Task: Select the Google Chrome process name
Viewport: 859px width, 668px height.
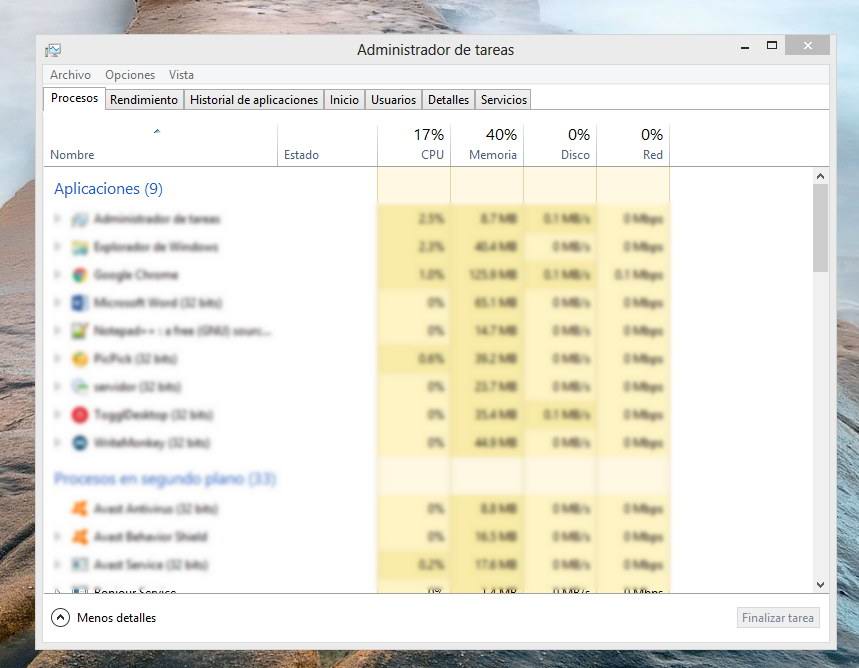Action: coord(136,275)
